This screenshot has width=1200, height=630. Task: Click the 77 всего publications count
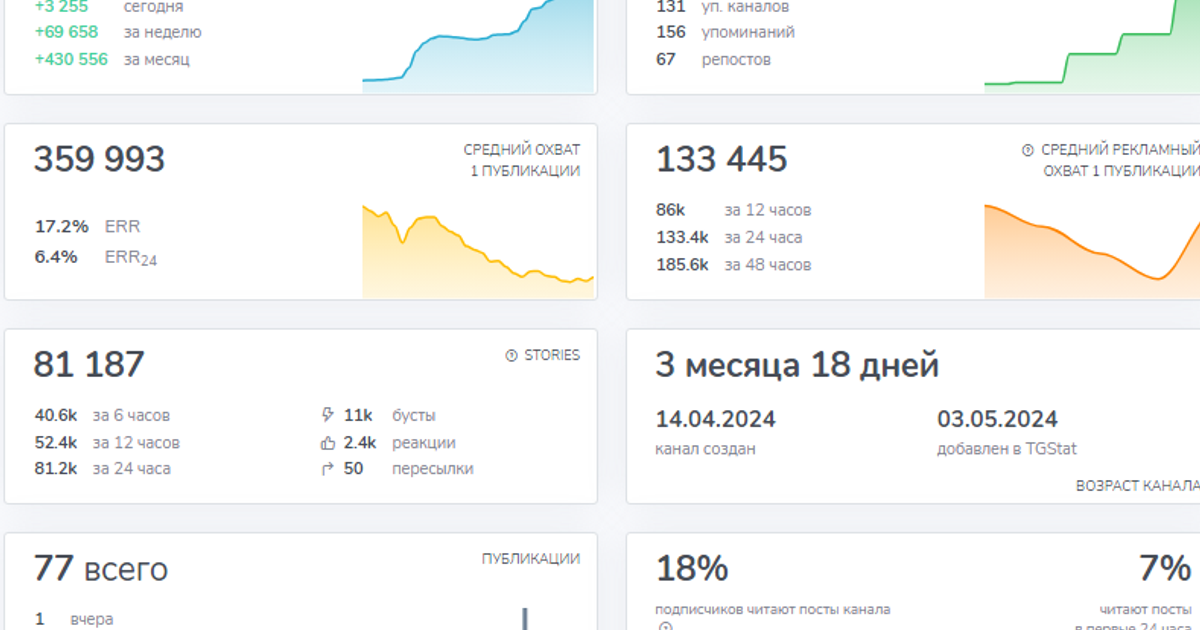[101, 569]
